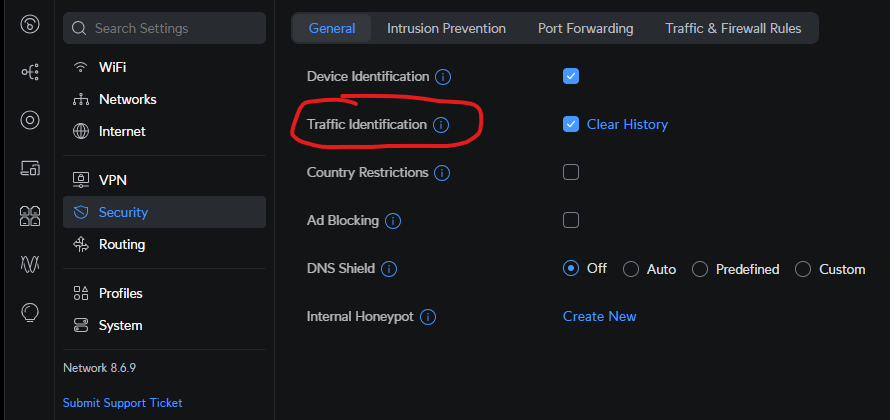
Task: Click the info icon beside Internal Honeypot
Action: [428, 317]
